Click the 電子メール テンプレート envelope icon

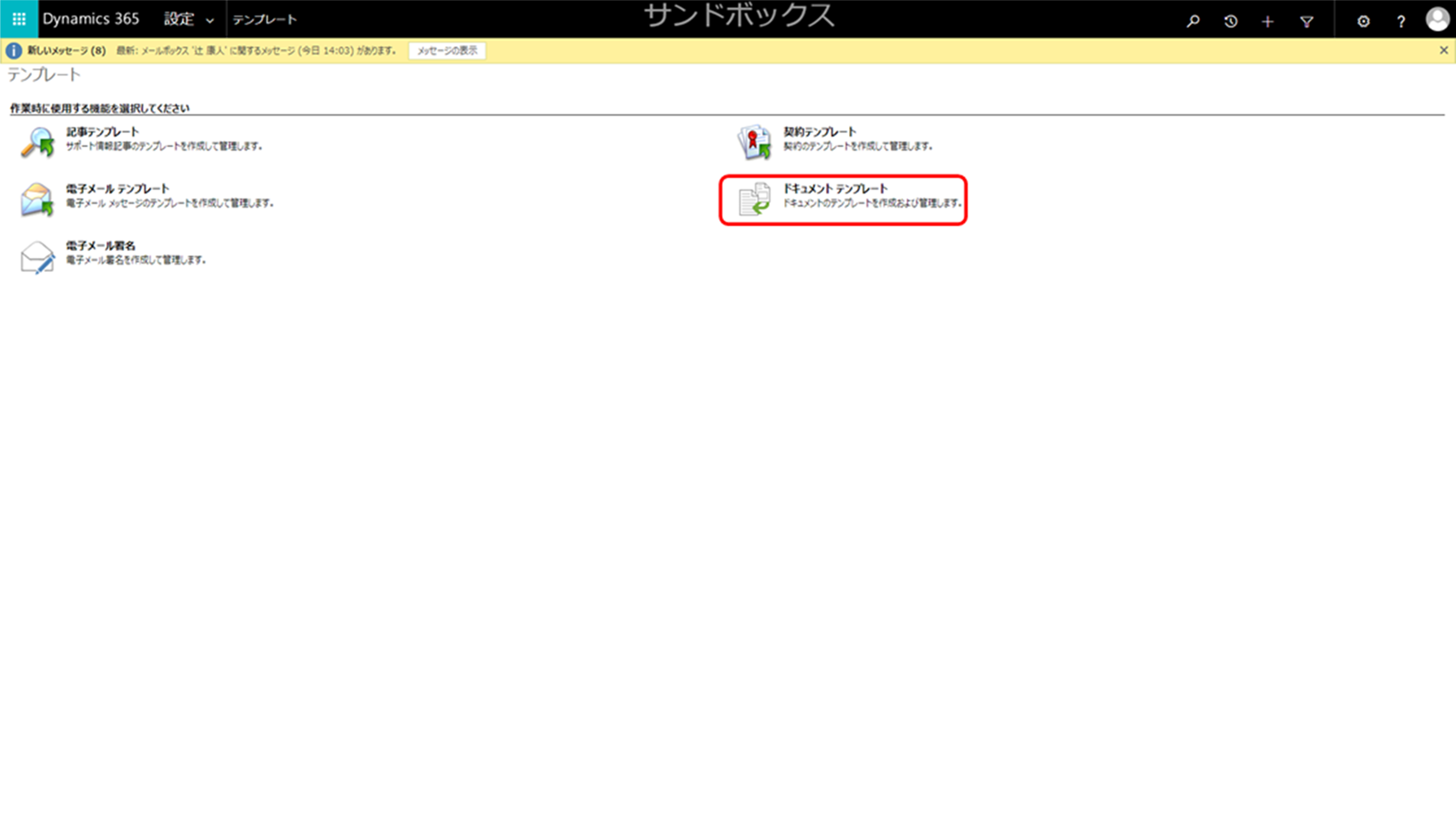click(37, 199)
